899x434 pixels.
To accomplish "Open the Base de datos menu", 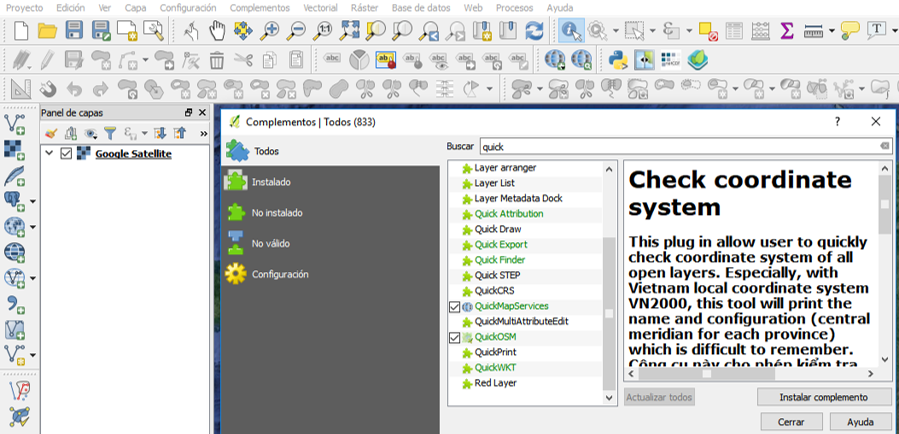I will tap(421, 8).
